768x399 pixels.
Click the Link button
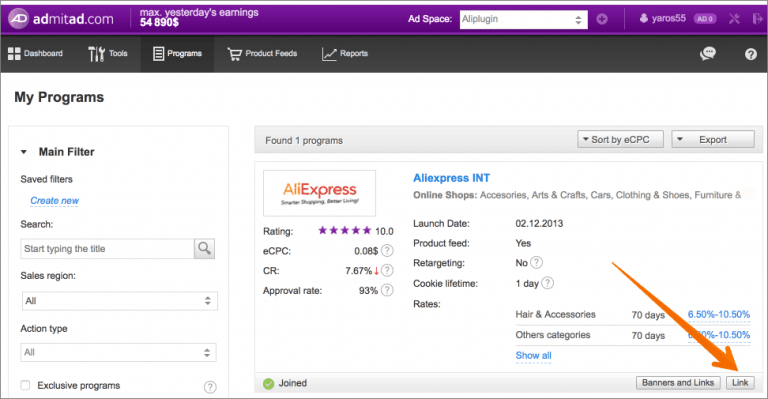pos(740,382)
